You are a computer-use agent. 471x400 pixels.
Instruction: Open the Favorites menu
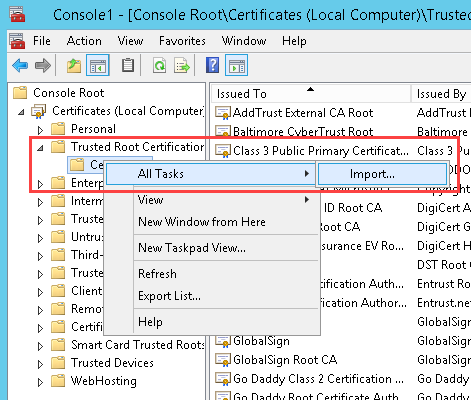point(182,41)
